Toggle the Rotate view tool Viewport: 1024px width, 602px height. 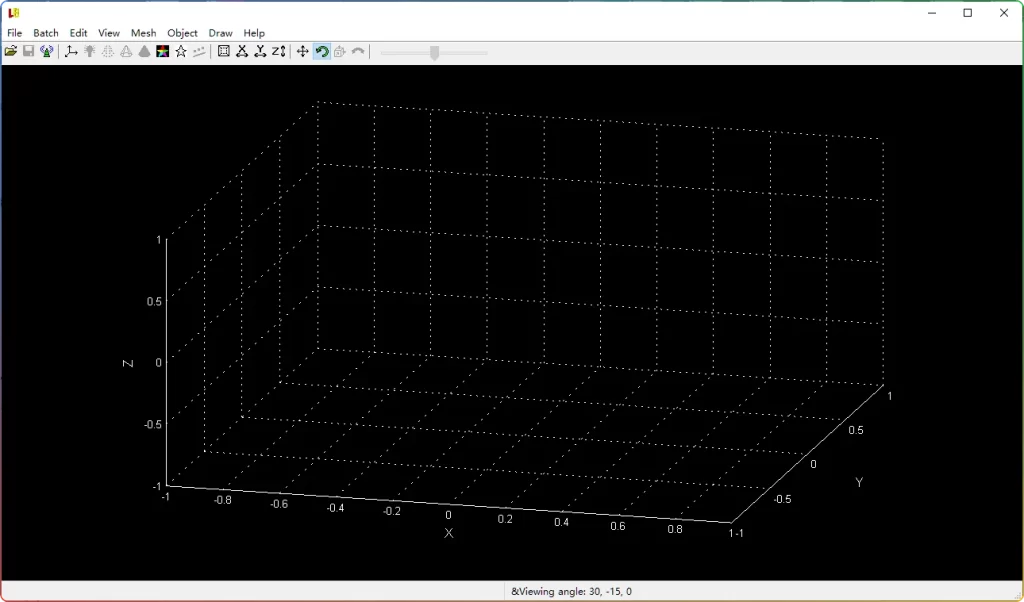(x=321, y=51)
